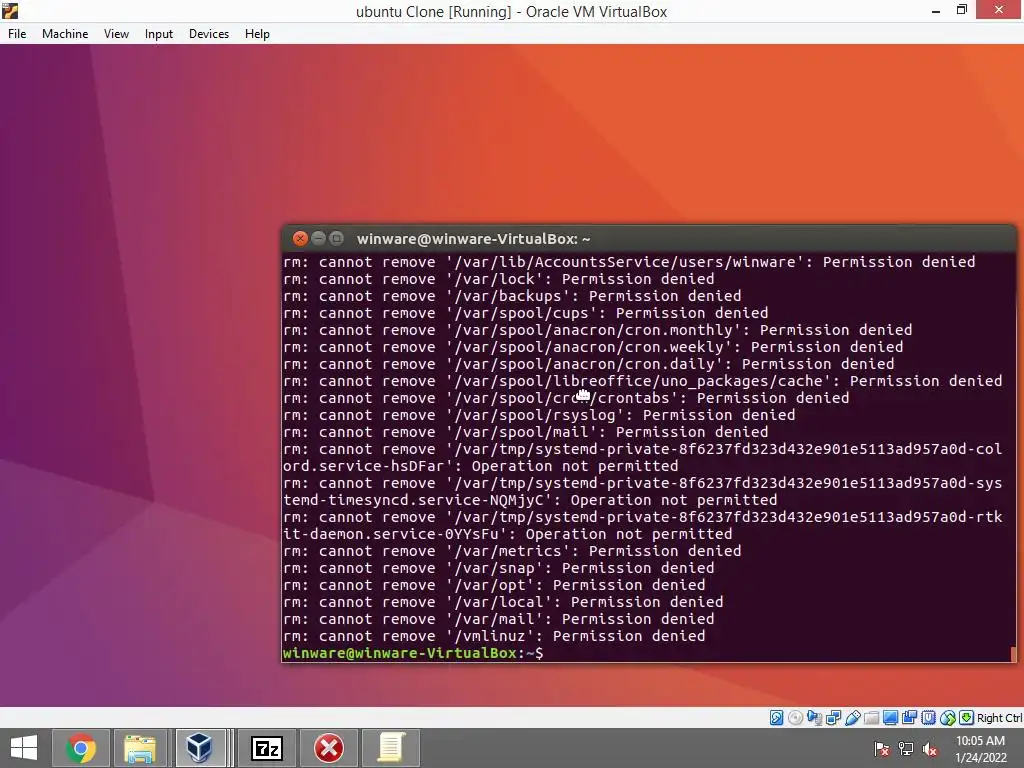Open the Devices menu
The width and height of the screenshot is (1024, 768).
[209, 34]
